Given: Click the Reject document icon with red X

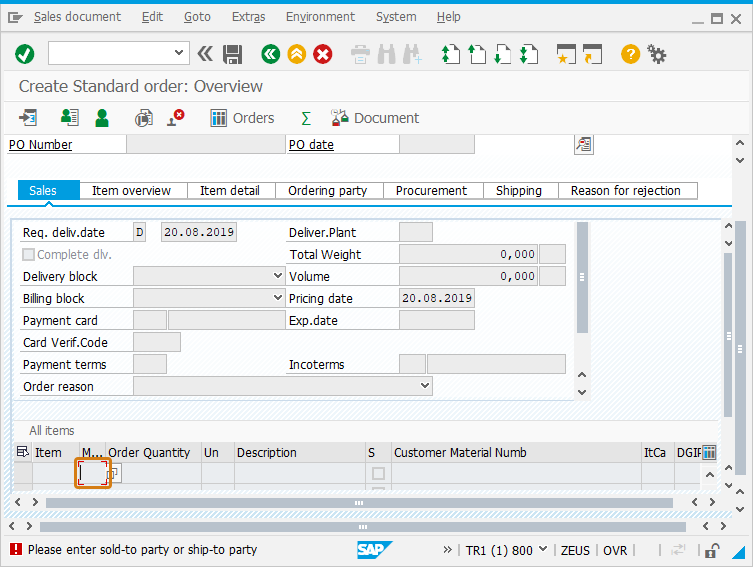Looking at the screenshot, I should pos(176,118).
